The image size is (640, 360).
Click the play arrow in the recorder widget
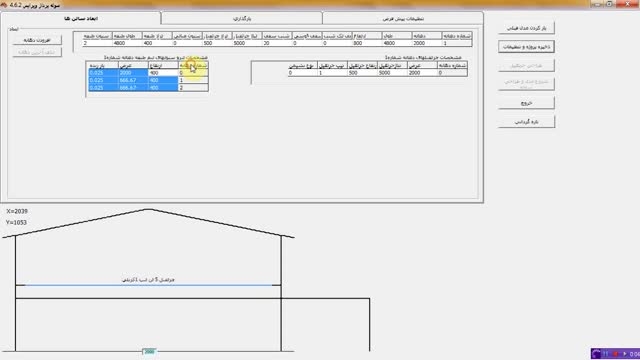pyautogui.click(x=624, y=354)
